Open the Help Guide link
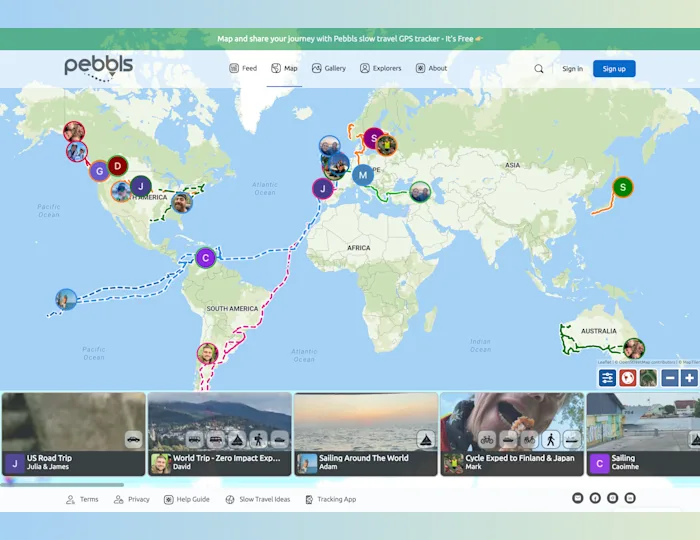The width and height of the screenshot is (700, 540). [187, 499]
